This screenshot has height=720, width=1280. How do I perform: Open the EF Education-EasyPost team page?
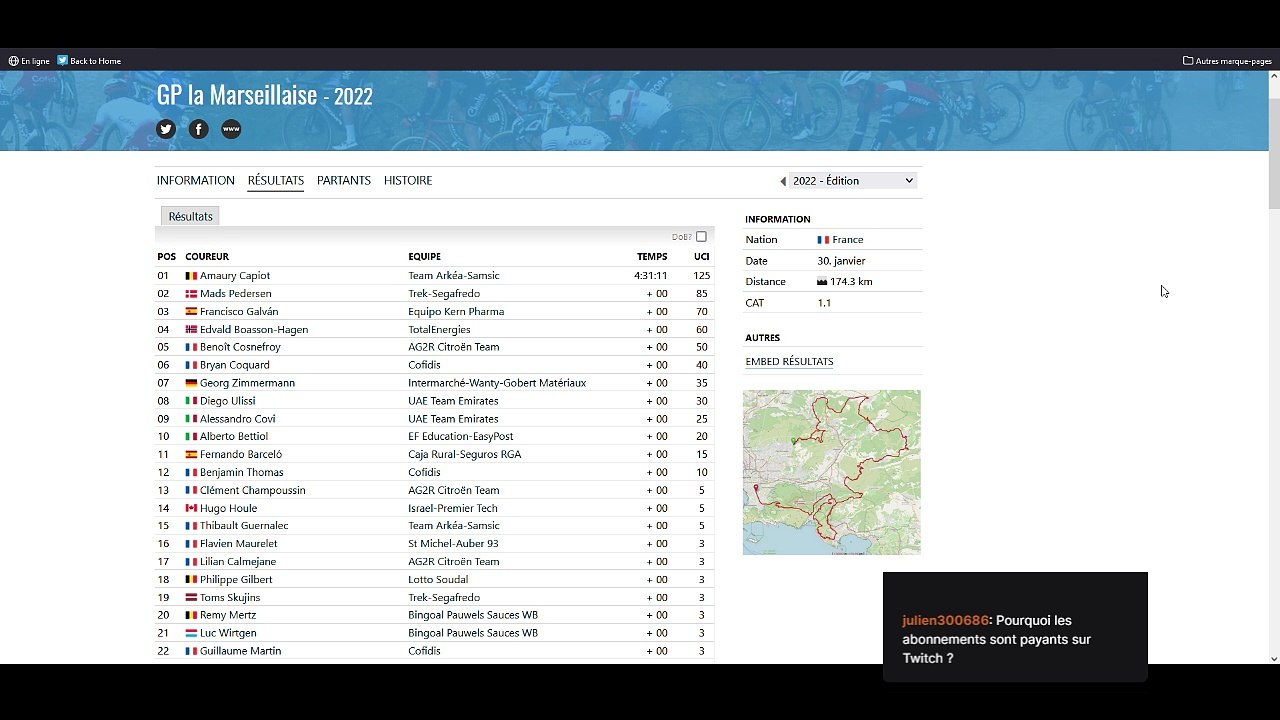[461, 437]
